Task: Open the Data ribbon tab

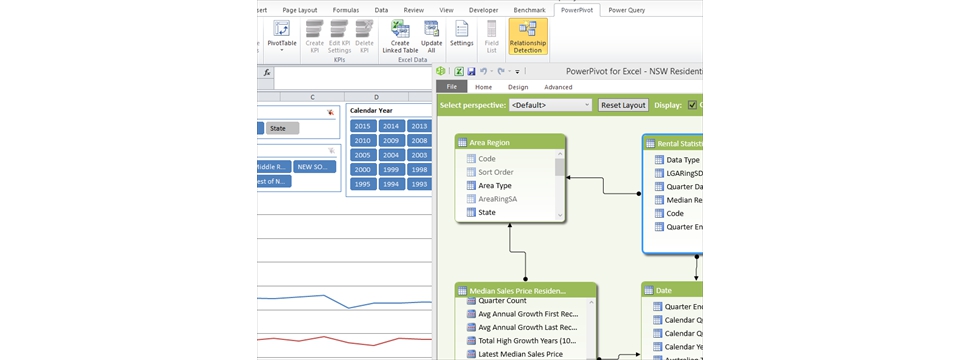Action: coord(381,10)
